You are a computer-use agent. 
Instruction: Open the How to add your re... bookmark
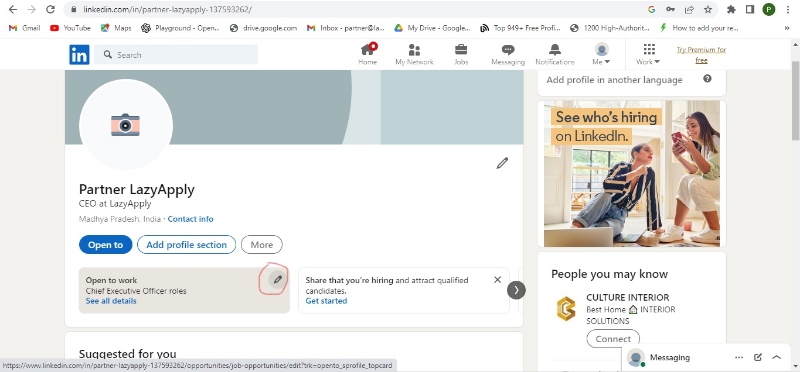[x=699, y=28]
